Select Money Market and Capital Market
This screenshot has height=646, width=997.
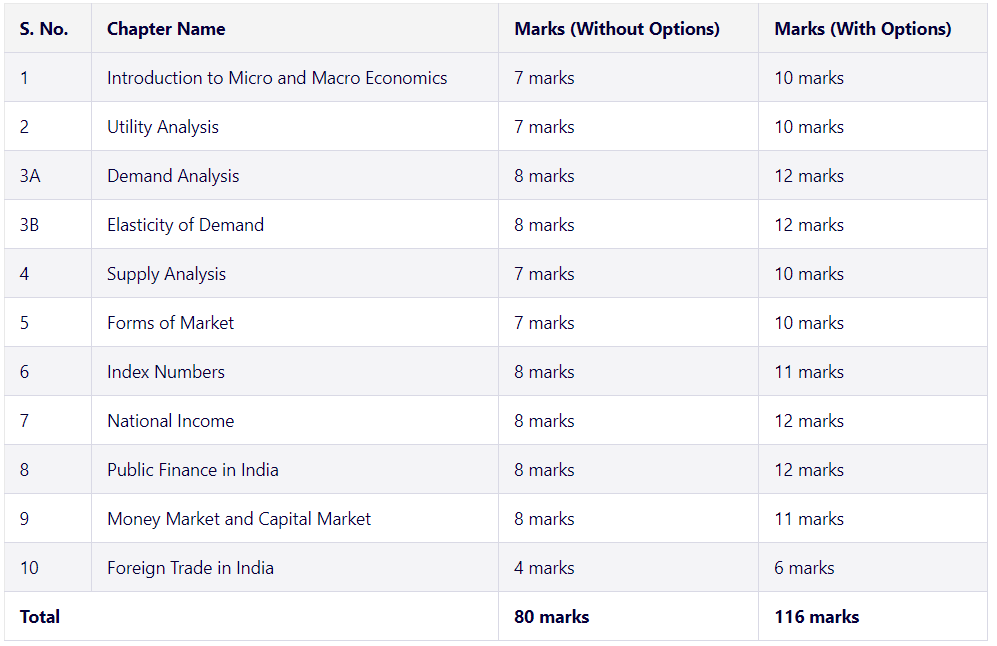239,518
